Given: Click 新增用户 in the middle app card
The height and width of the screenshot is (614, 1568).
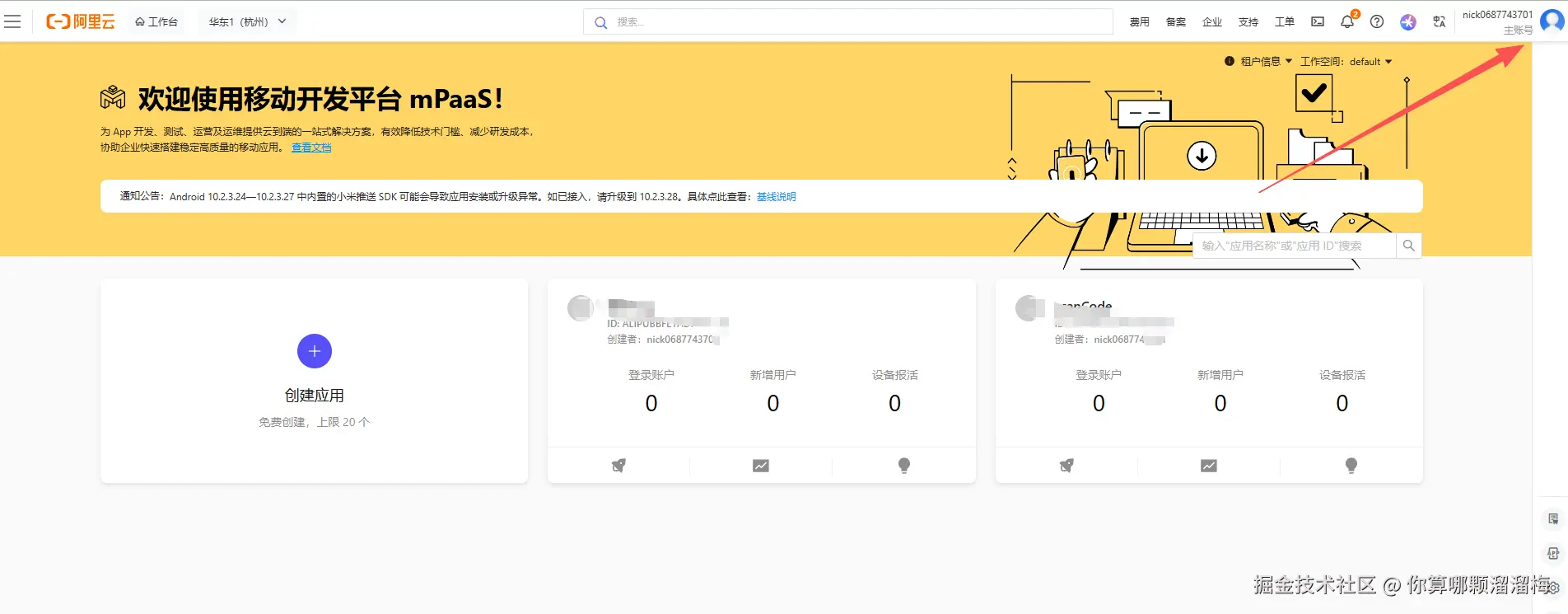Looking at the screenshot, I should pyautogui.click(x=773, y=375).
